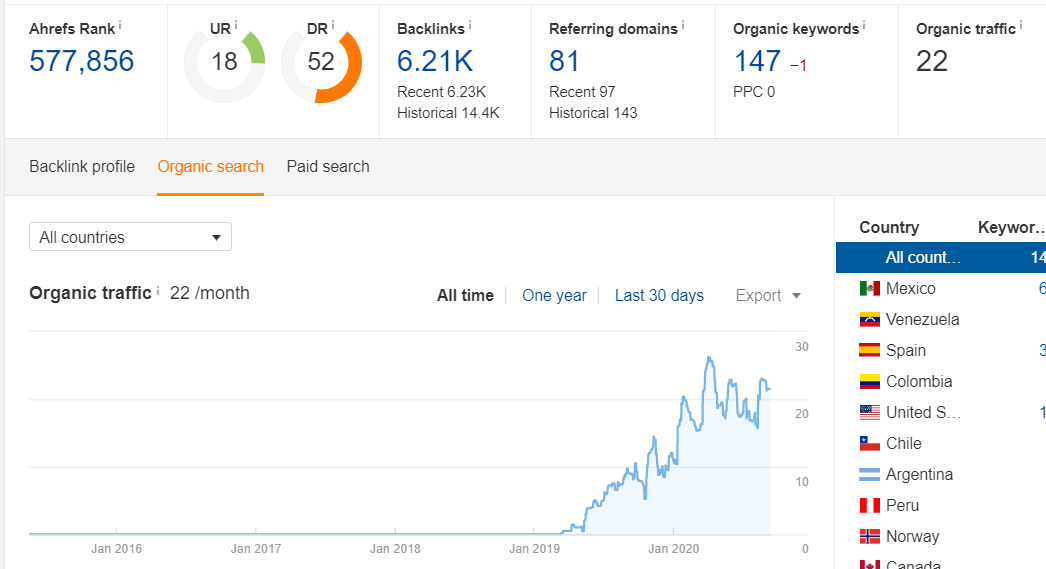
Task: Click the Venezuela flag icon
Action: click(870, 320)
